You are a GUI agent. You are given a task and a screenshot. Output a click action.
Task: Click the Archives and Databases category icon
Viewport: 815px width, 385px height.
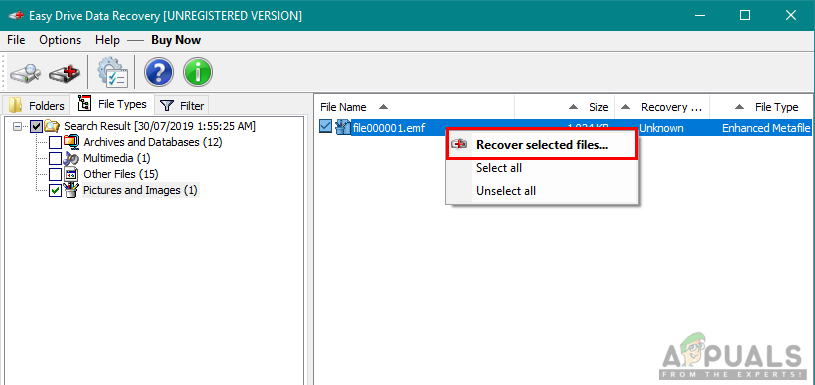[x=72, y=141]
